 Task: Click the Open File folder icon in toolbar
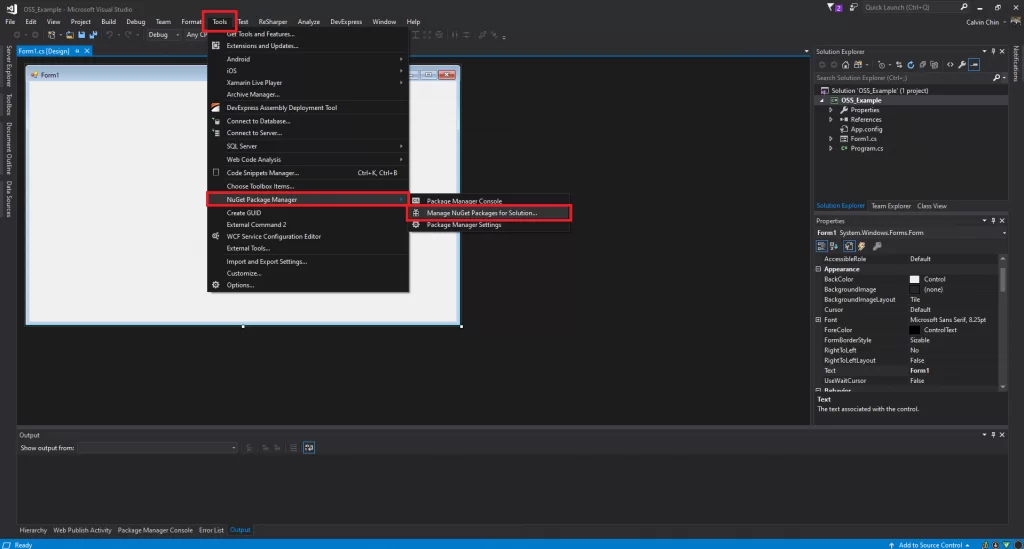point(69,35)
